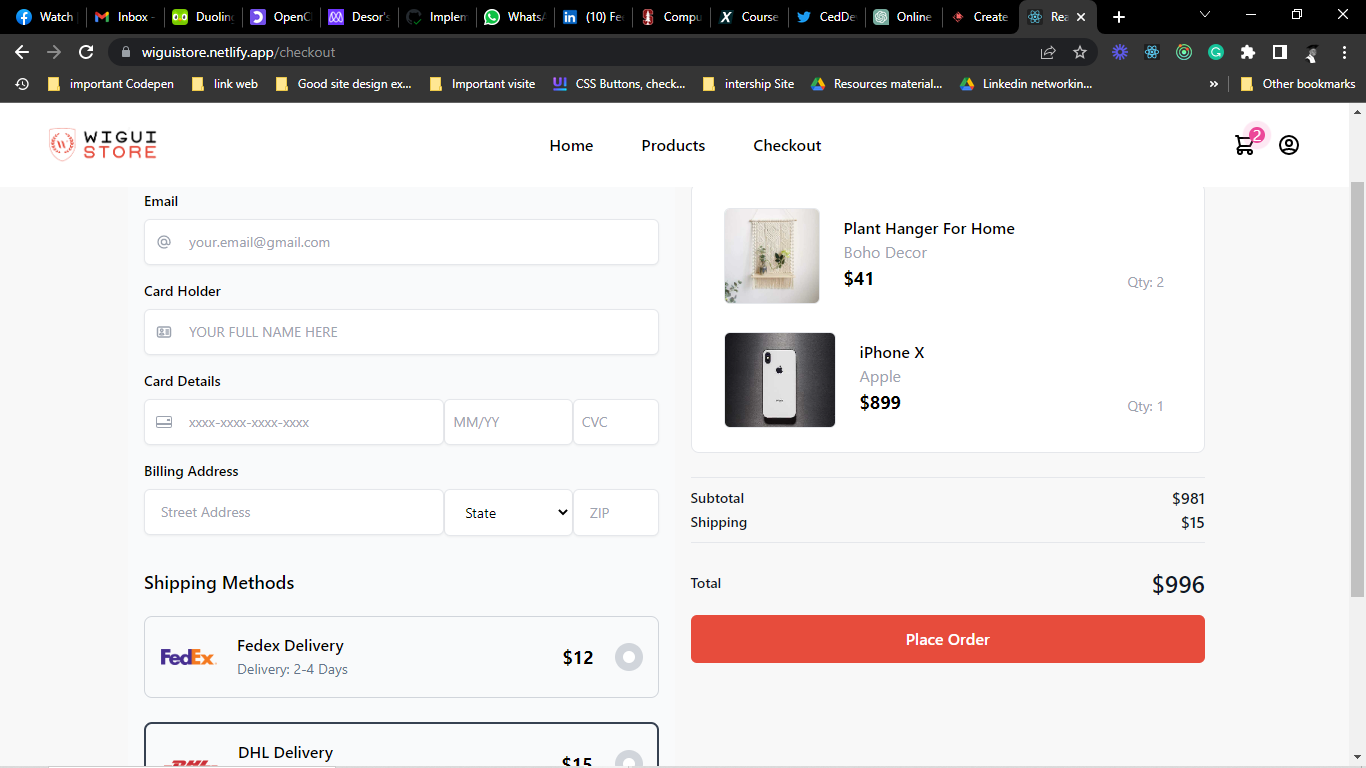The height and width of the screenshot is (768, 1366).
Task: Close the active React tab
Action: coord(1081,17)
